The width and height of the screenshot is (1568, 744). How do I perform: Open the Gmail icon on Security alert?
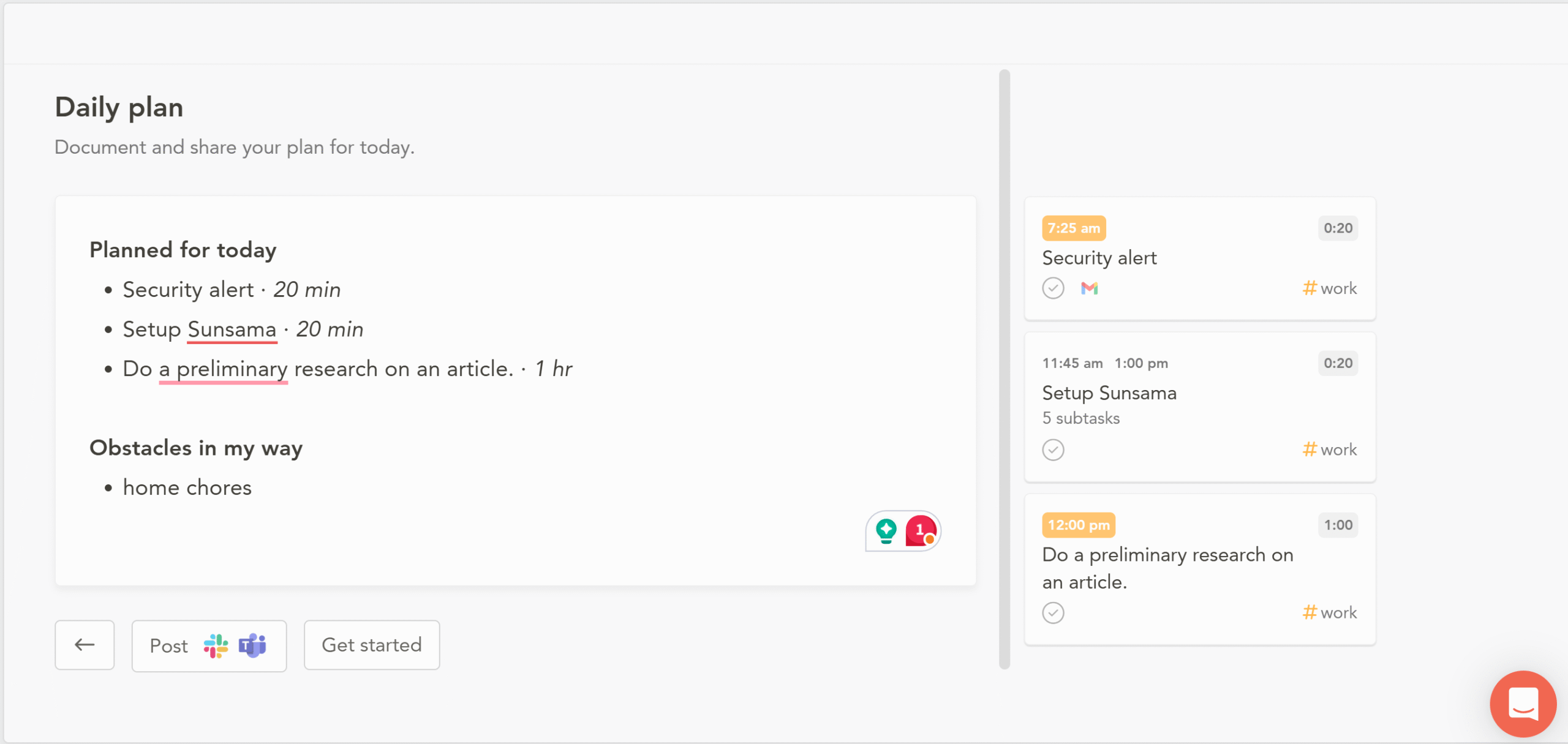pyautogui.click(x=1090, y=288)
